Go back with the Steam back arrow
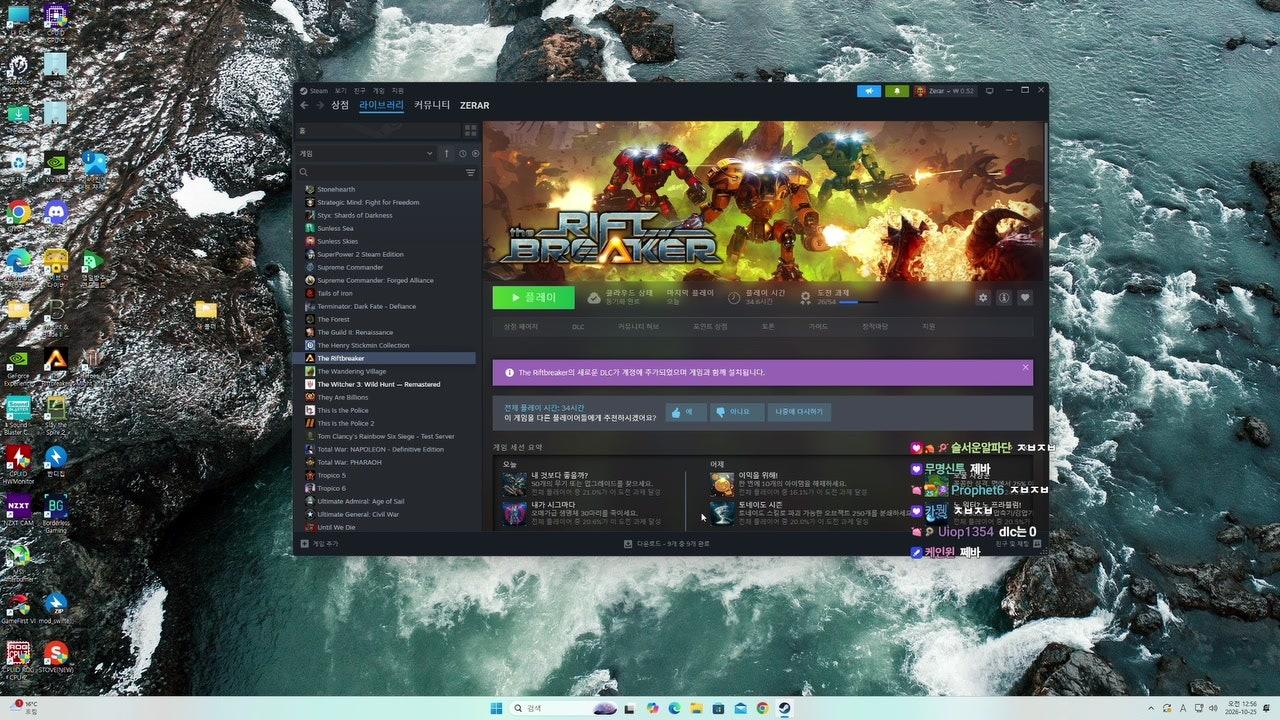The height and width of the screenshot is (720, 1280). [304, 105]
